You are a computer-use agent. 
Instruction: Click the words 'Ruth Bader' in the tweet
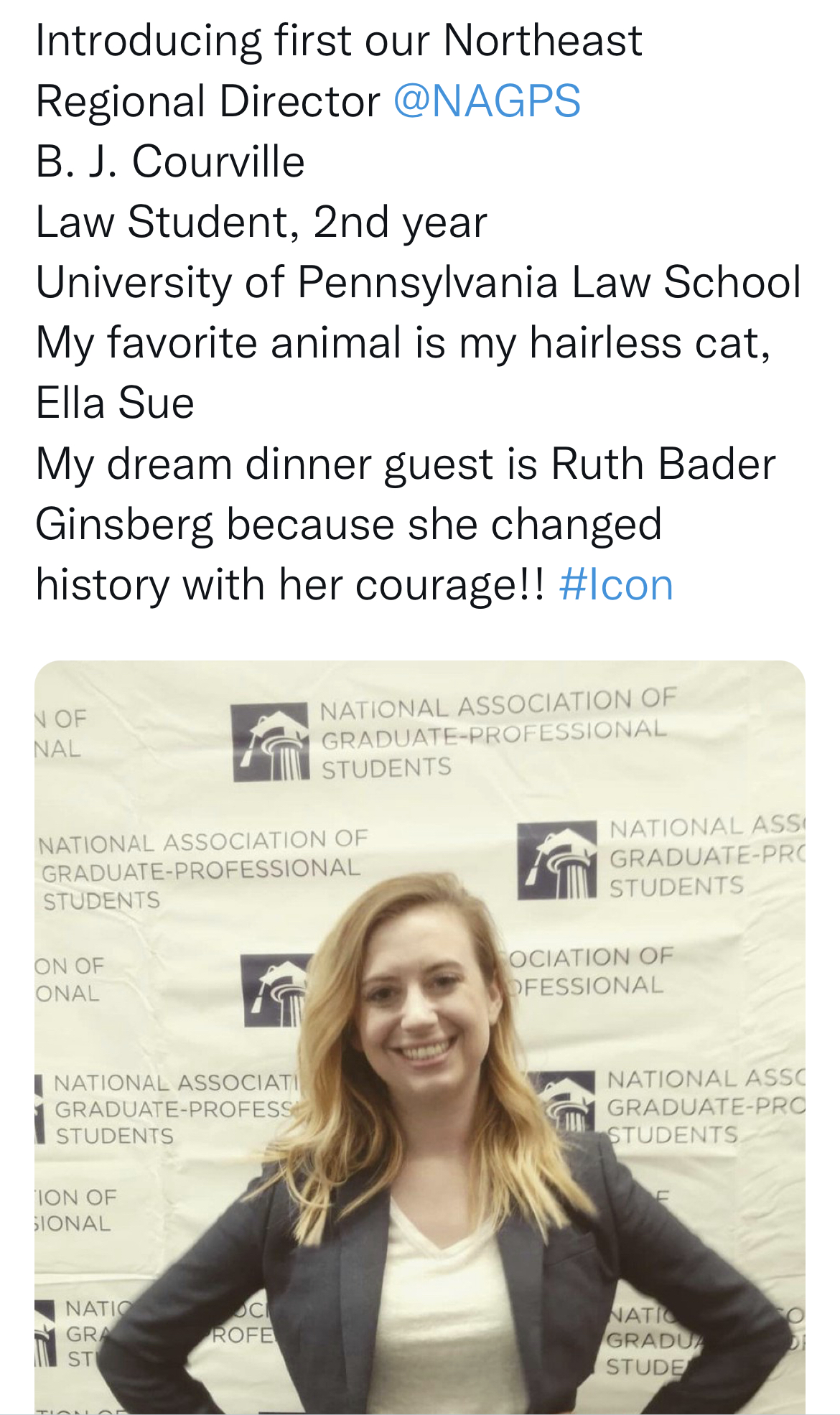(x=663, y=464)
